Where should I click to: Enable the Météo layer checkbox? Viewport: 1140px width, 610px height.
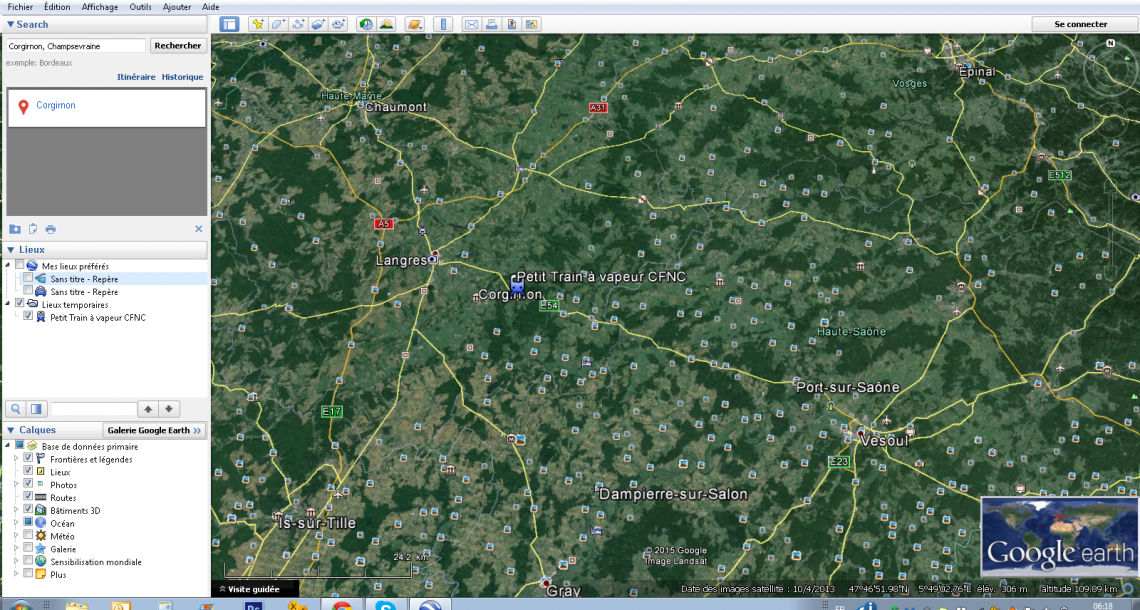coord(28,536)
